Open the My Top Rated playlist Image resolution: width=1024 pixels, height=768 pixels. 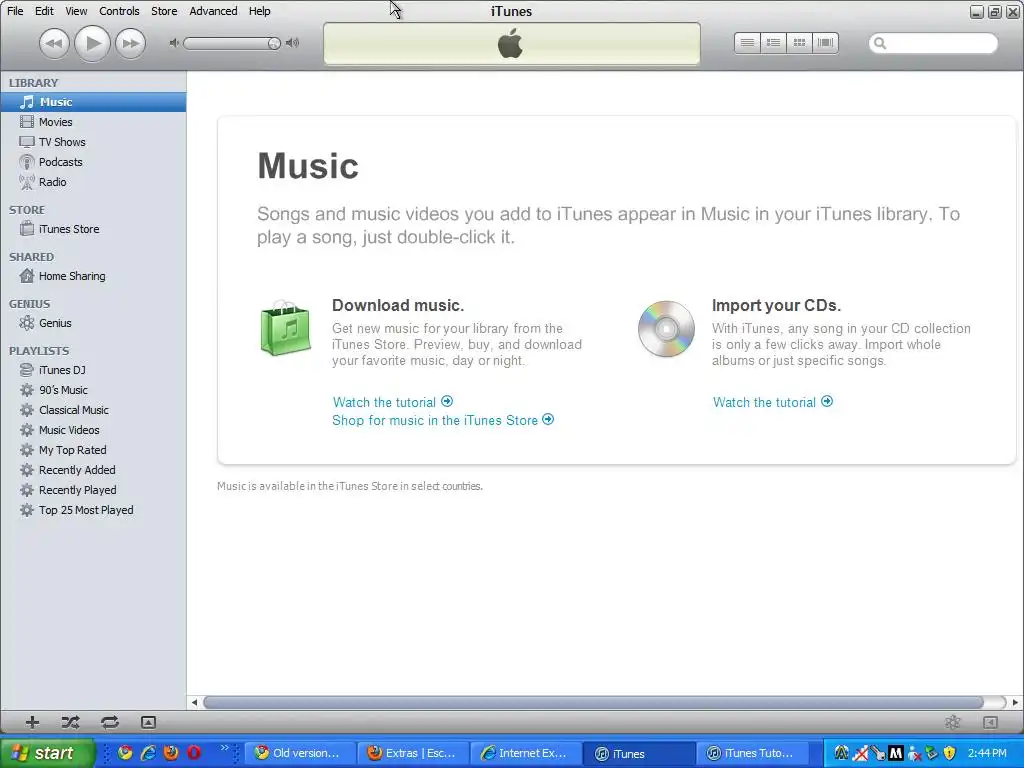(x=93, y=450)
